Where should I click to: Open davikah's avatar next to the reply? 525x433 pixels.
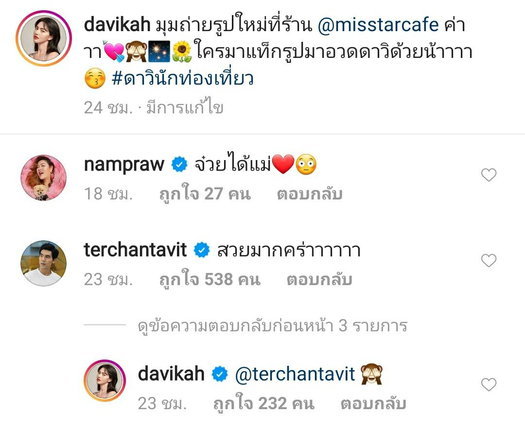(105, 381)
